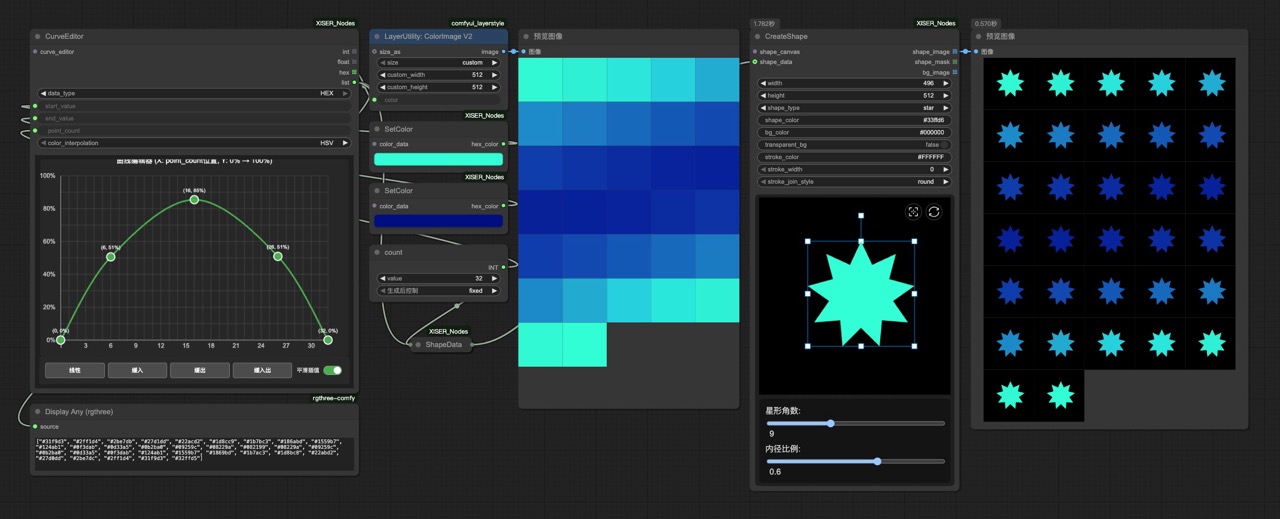The image size is (1280, 519).
Task: Select the curve control point (6, 51%)
Action: (110, 257)
